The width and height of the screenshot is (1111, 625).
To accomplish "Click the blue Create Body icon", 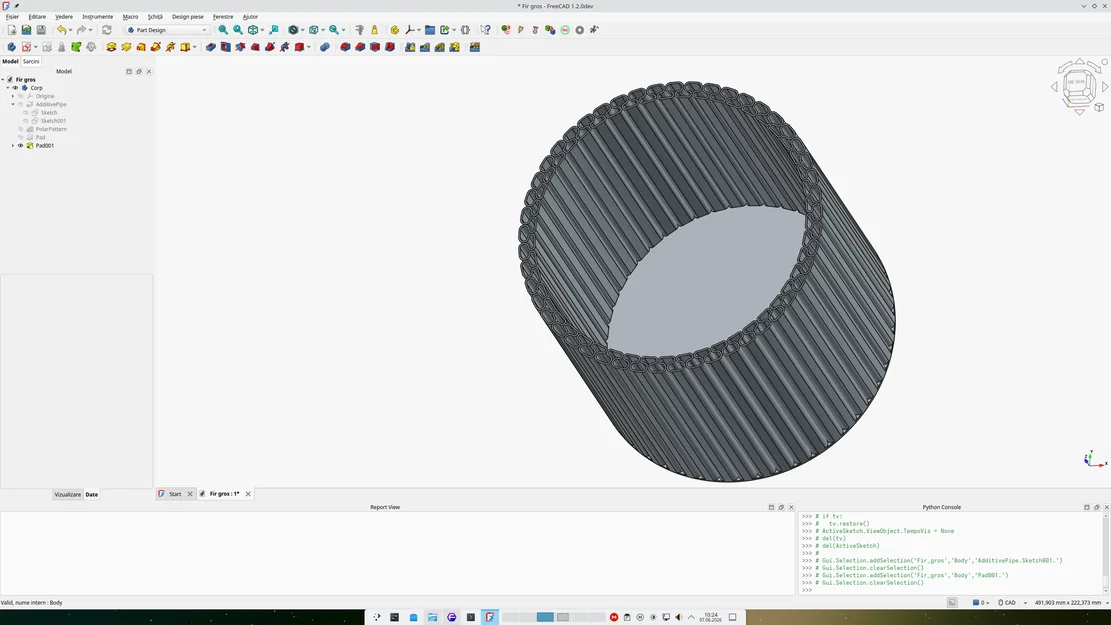I will pyautogui.click(x=11, y=47).
